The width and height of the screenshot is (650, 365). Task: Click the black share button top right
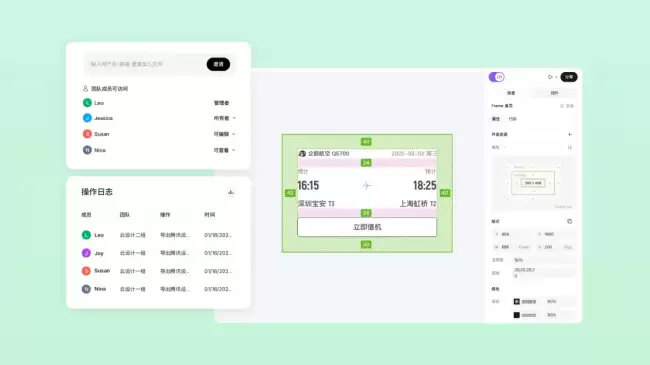tap(569, 77)
